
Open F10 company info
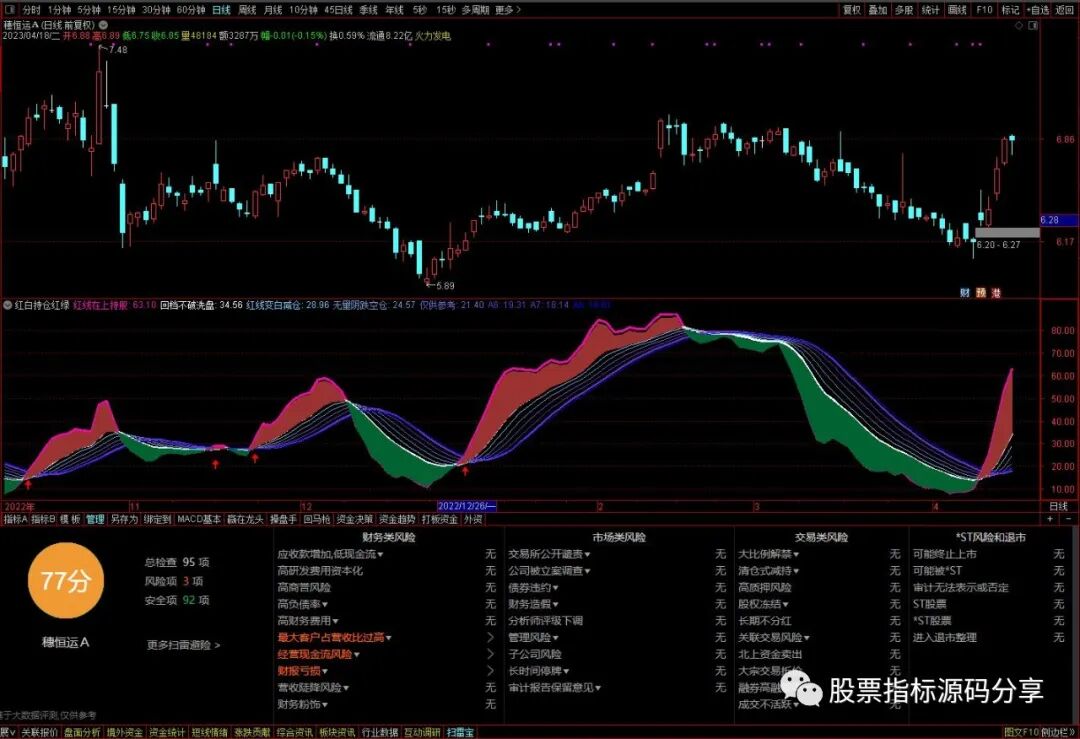tap(984, 10)
